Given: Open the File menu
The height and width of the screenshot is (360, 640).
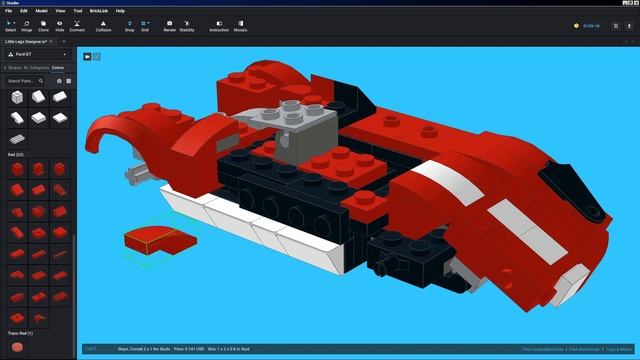Looking at the screenshot, I should [x=9, y=11].
